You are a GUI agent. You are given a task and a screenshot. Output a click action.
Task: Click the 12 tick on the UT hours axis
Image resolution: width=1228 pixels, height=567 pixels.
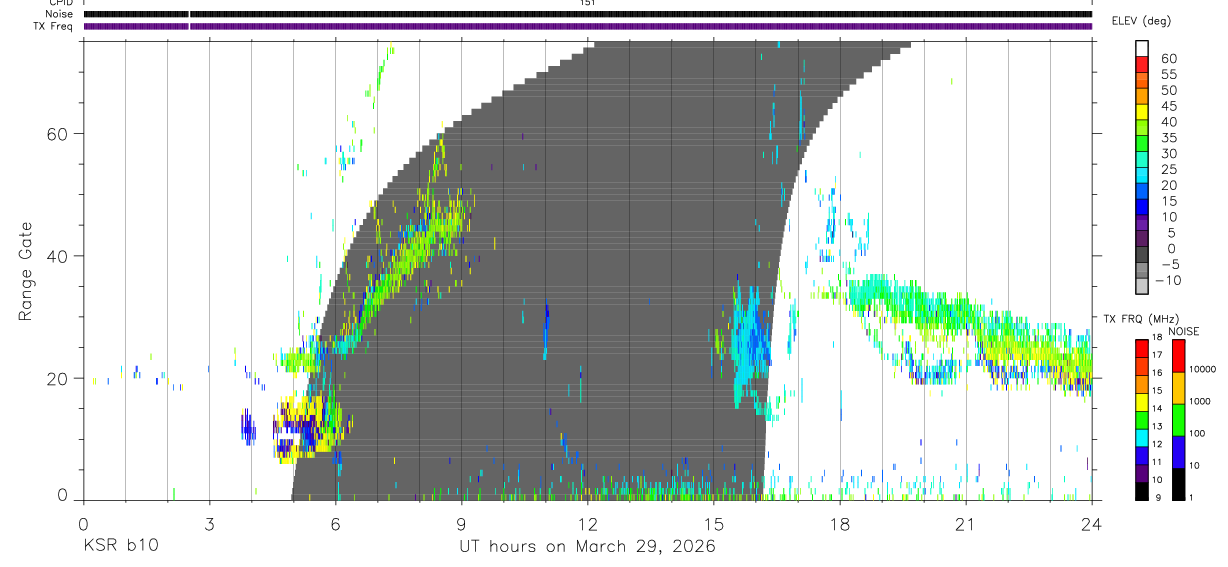point(587,523)
